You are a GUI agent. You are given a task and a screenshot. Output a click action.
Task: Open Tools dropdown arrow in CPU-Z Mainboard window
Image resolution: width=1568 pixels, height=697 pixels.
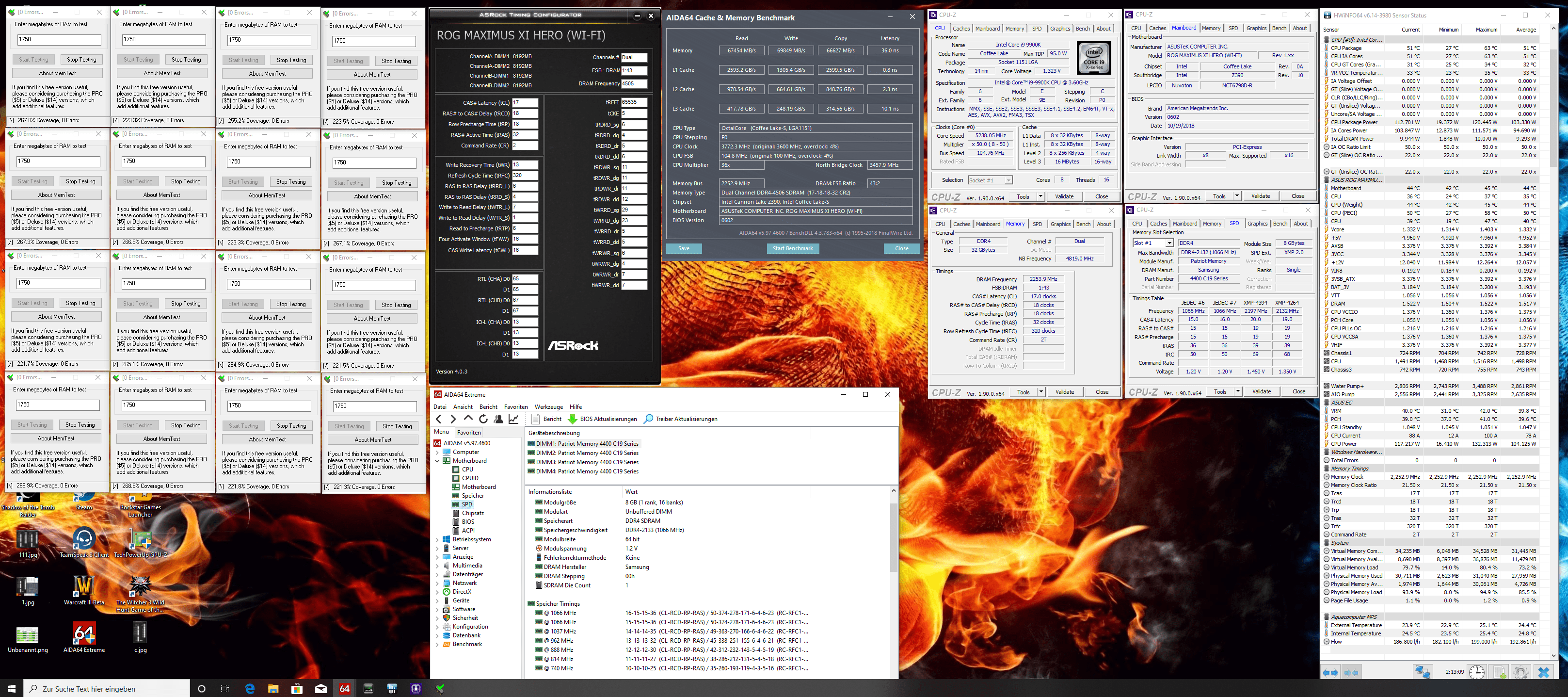1237,196
